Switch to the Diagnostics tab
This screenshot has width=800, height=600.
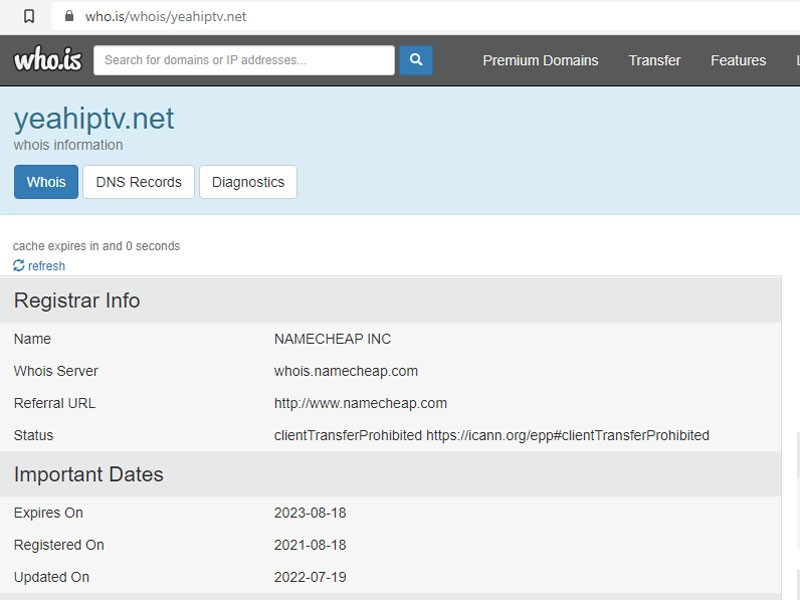tap(248, 182)
